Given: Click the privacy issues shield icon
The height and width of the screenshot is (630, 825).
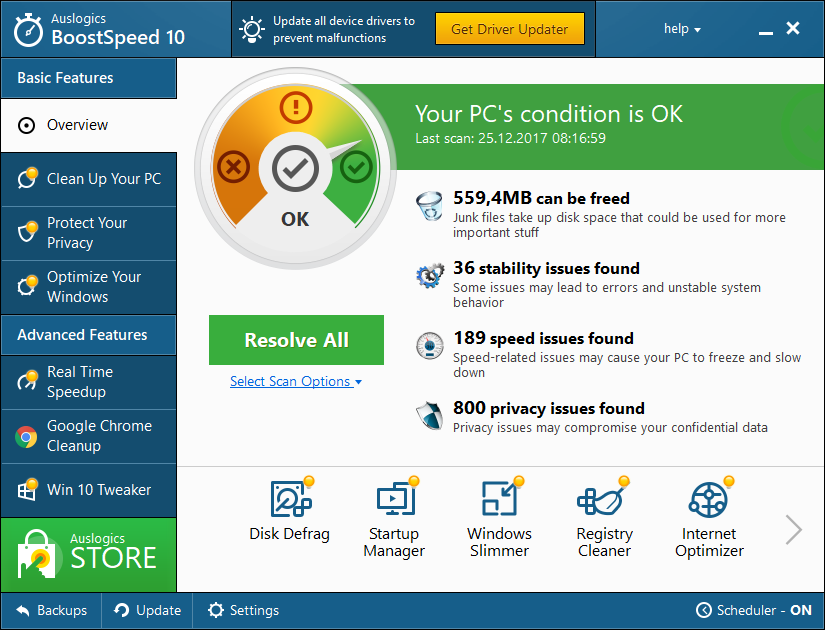Looking at the screenshot, I should (x=429, y=415).
